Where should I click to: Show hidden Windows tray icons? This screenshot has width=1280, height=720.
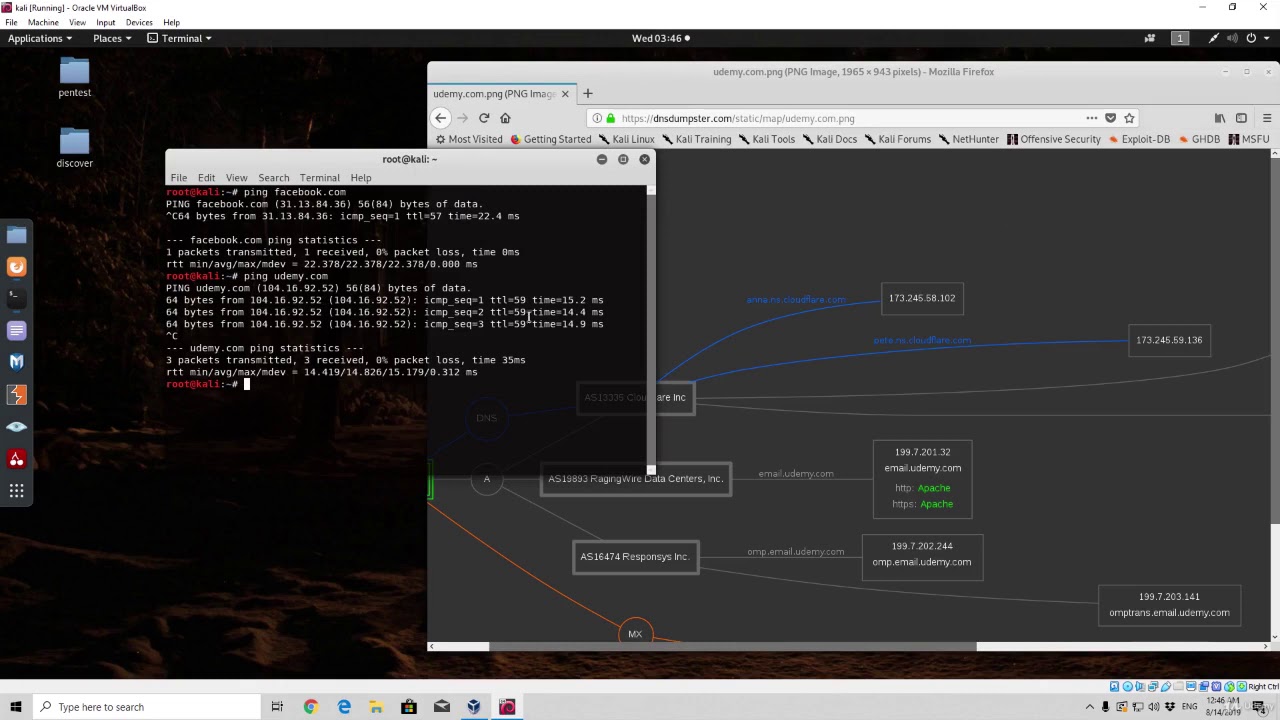pyautogui.click(x=1090, y=707)
